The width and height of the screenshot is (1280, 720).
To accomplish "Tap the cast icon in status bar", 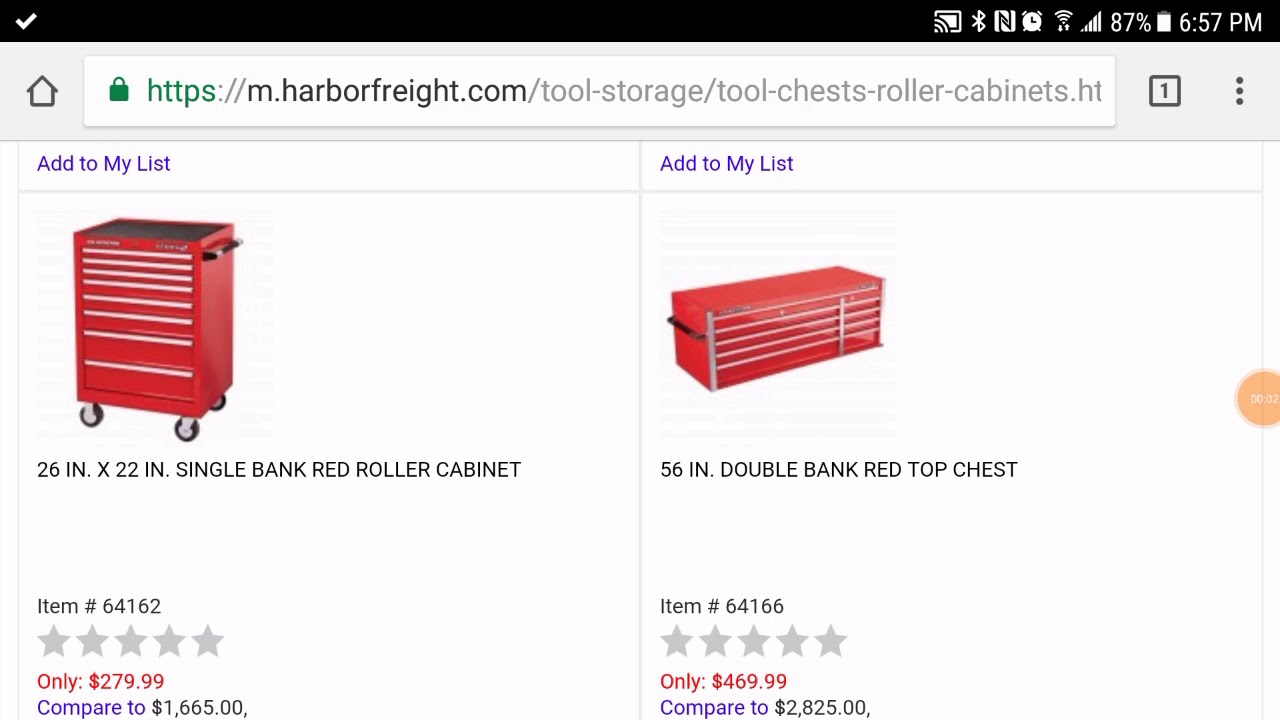I will tap(946, 22).
